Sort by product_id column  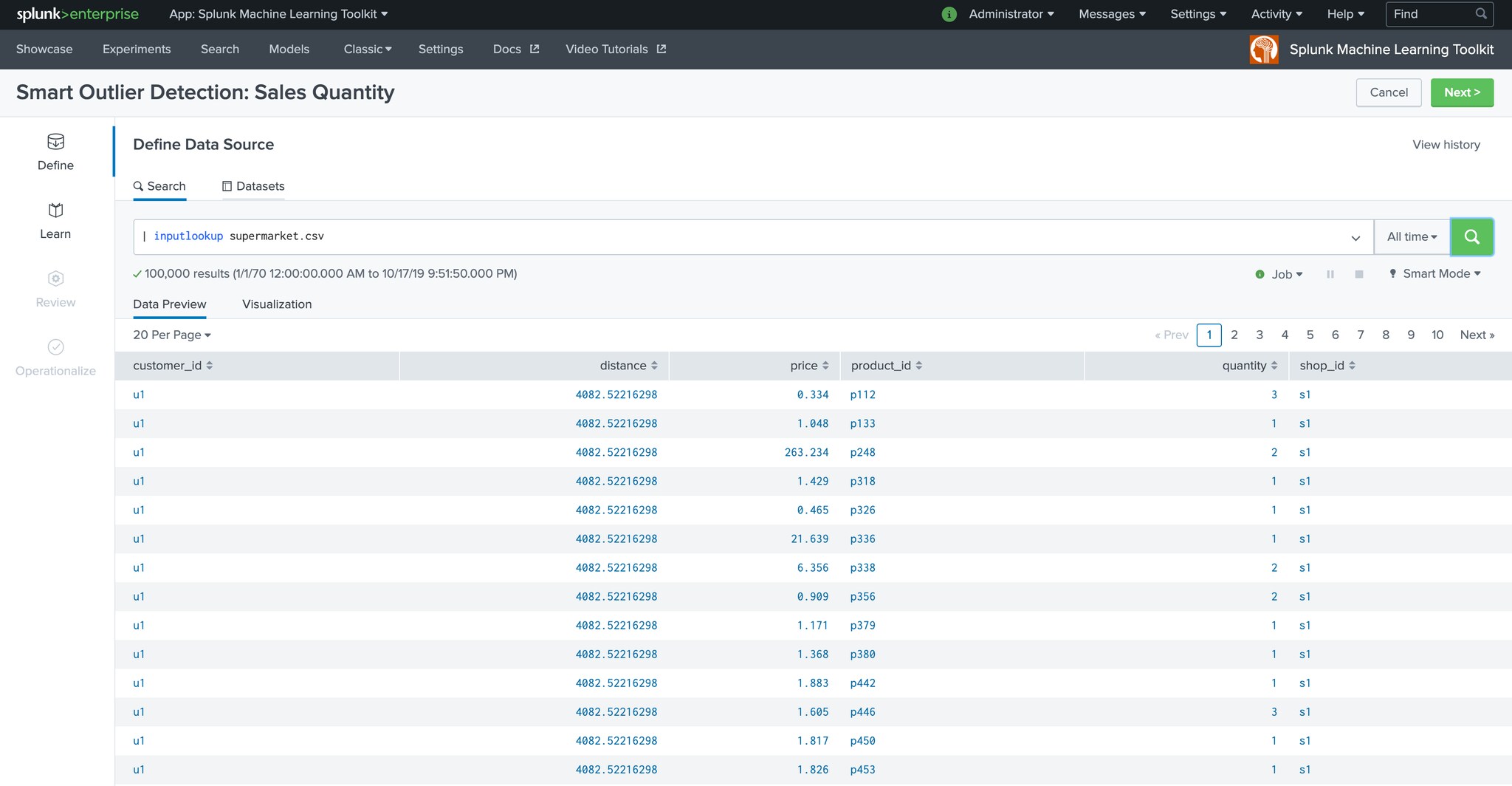(x=887, y=366)
